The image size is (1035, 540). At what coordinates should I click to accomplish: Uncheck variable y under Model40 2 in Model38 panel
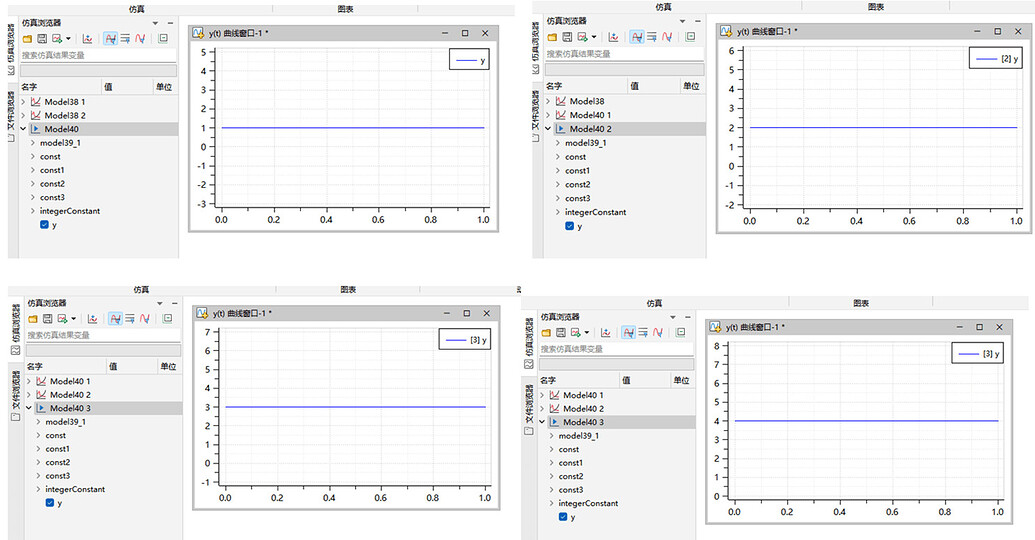click(x=570, y=226)
